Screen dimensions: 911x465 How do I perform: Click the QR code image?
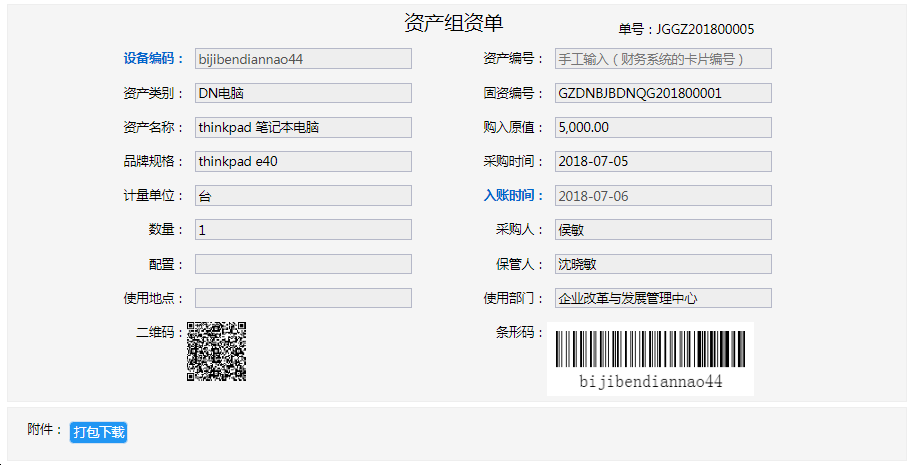coord(217,351)
